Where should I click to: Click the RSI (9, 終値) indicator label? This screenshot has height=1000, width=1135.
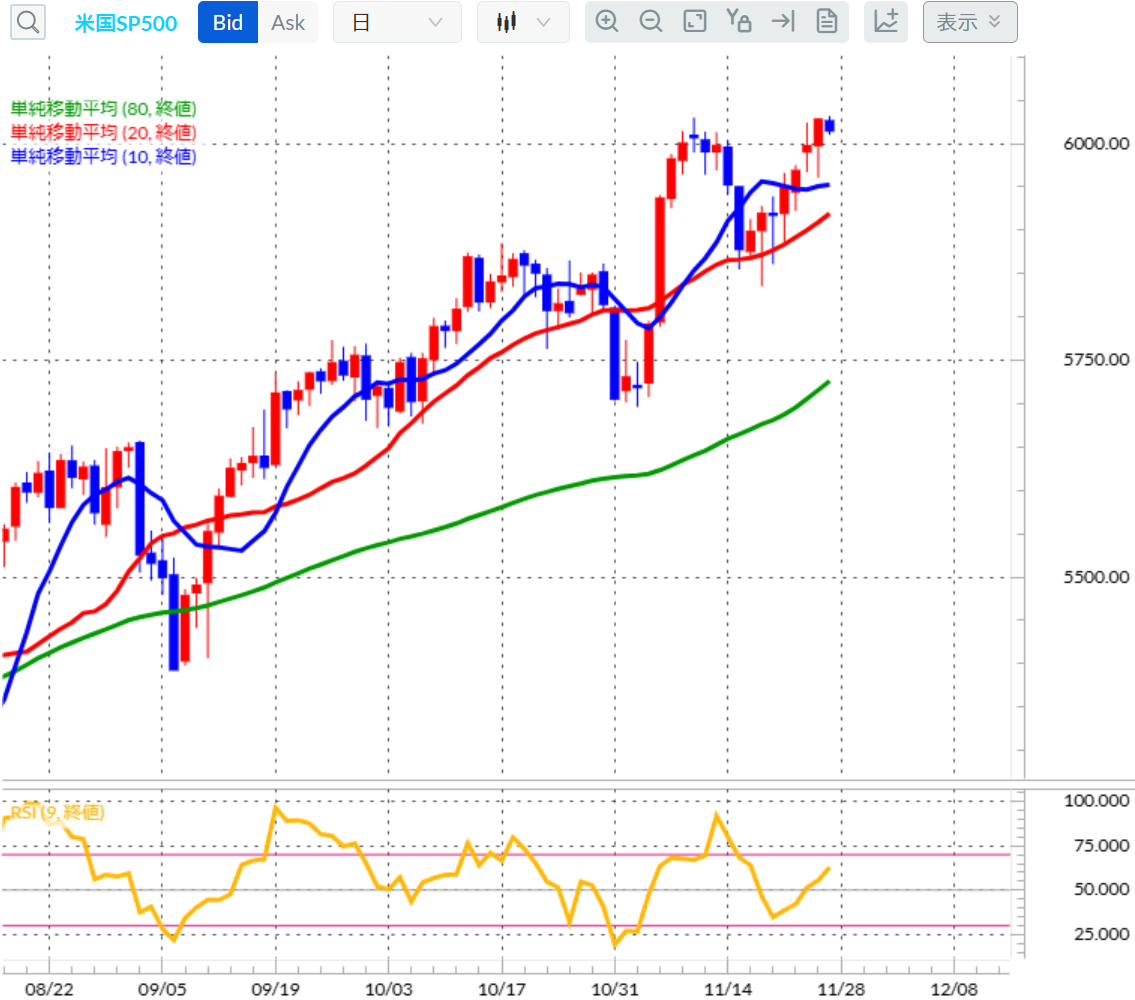click(x=58, y=812)
